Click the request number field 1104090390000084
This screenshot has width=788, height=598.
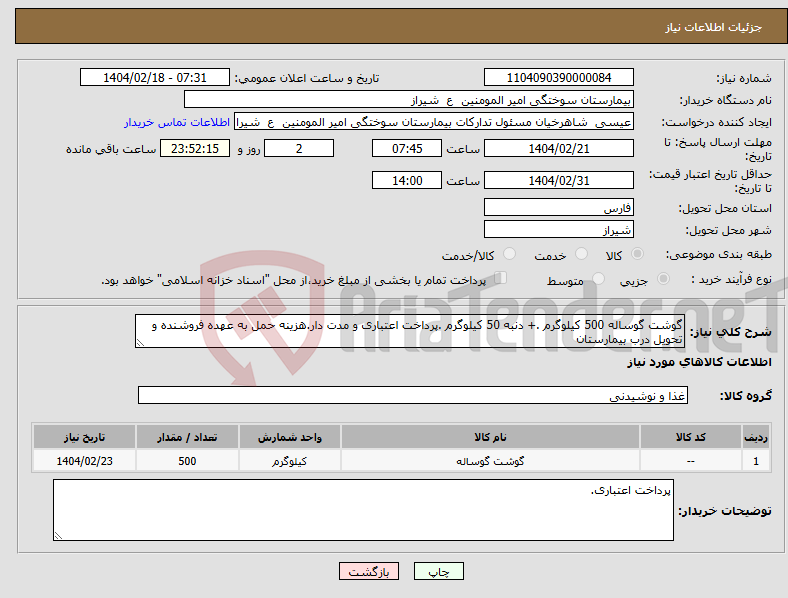[x=559, y=78]
